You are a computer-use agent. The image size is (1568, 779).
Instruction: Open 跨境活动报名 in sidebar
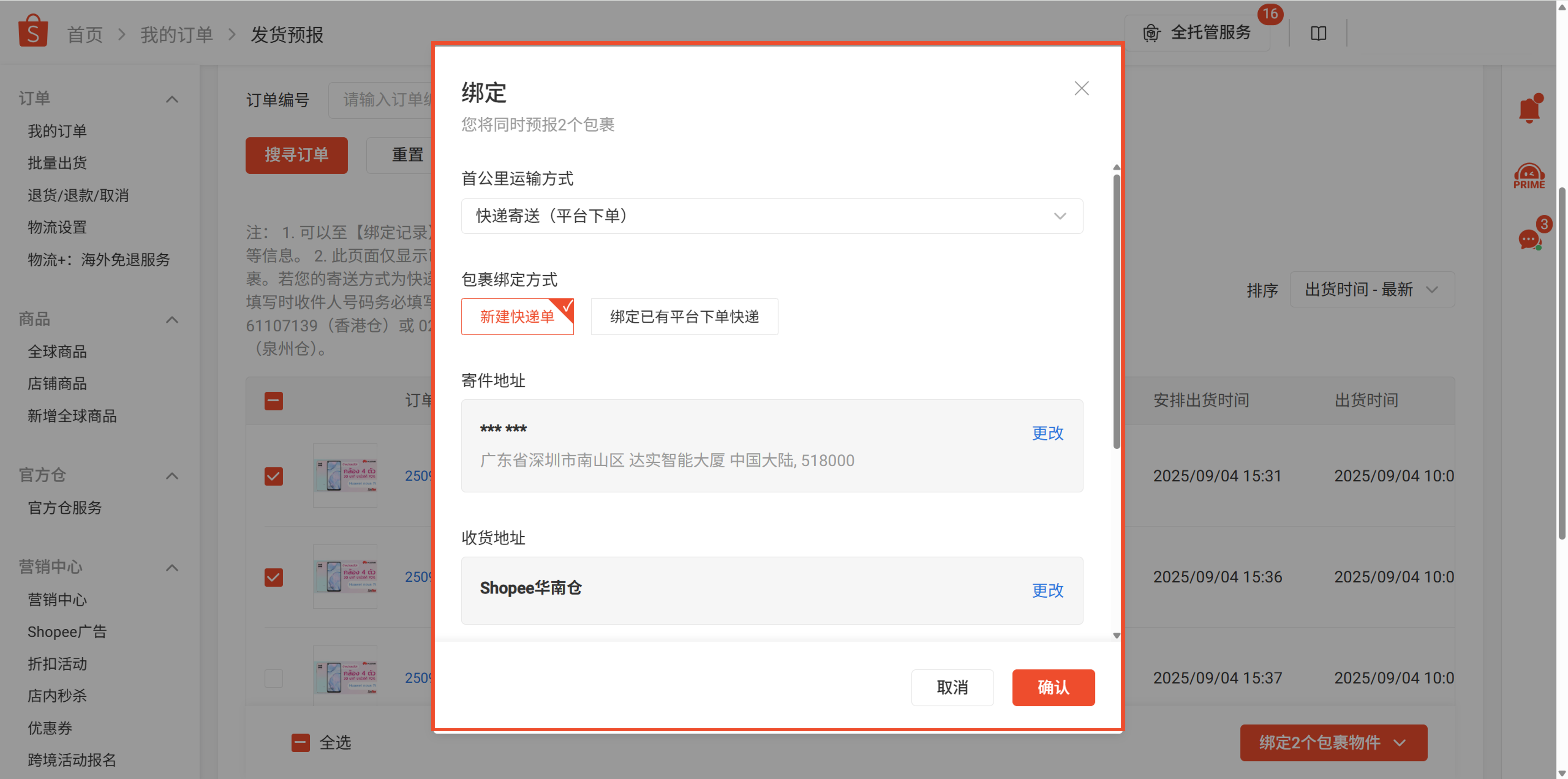pos(72,760)
